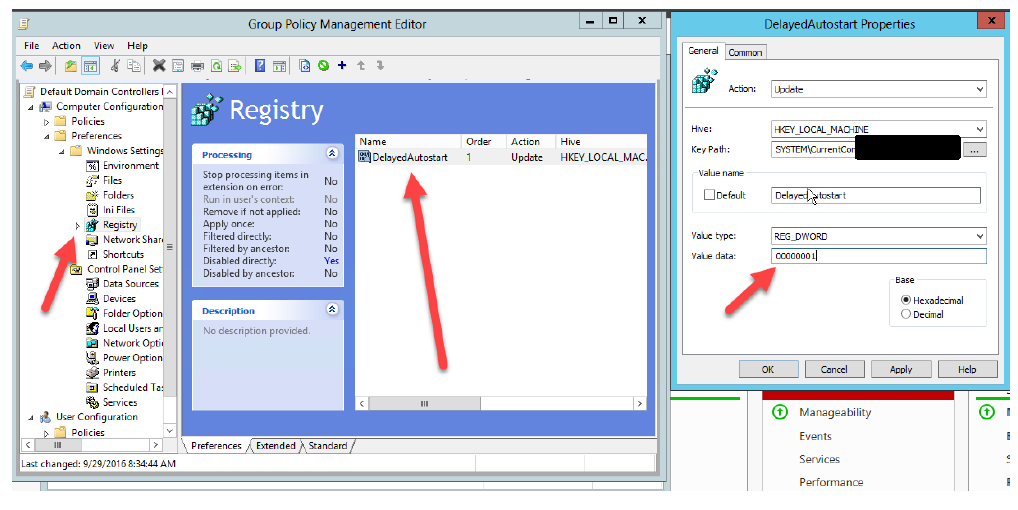Screen dimensions: 1018x510
Task: Open the Value type dropdown REG_DWORD
Action: 878,236
